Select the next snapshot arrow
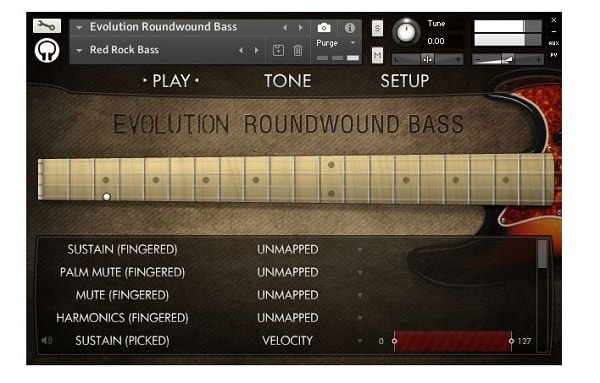Image resolution: width=600 pixels, height=383 pixels. point(256,50)
